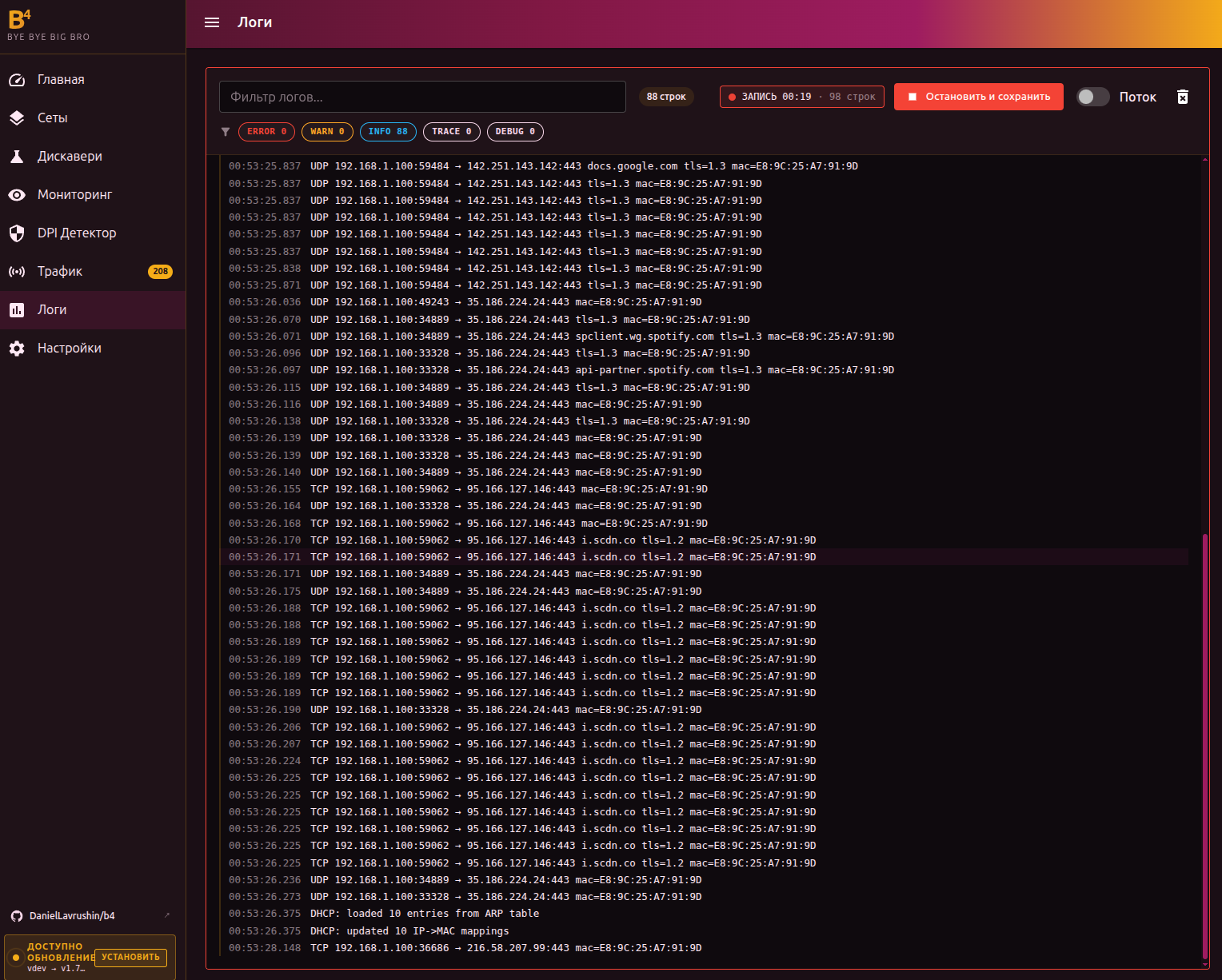The height and width of the screenshot is (980, 1222).
Task: Select the 00:53:26.036 UDP port 49243 line
Action: click(704, 302)
